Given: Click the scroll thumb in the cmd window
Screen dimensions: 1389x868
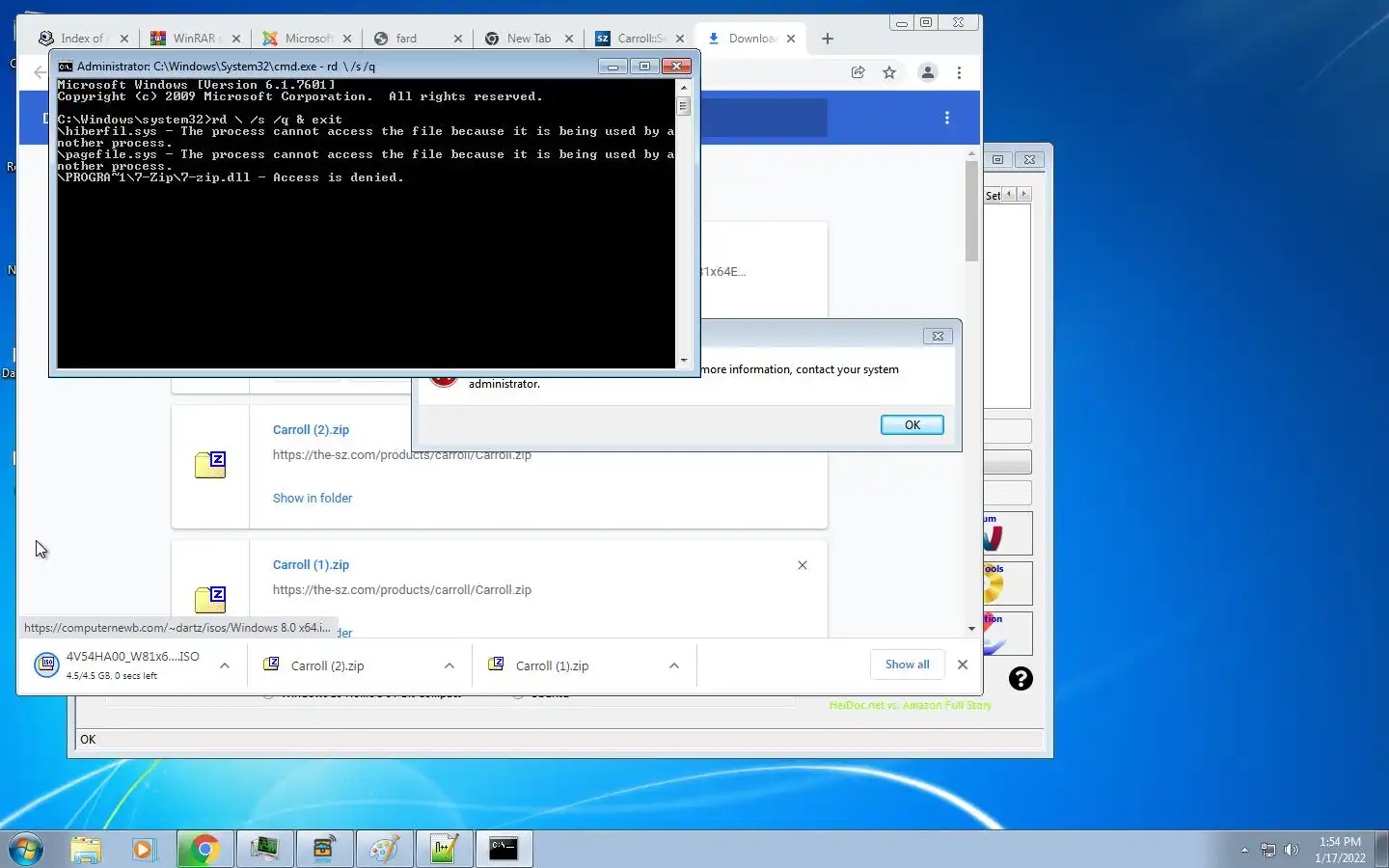Looking at the screenshot, I should tap(684, 106).
